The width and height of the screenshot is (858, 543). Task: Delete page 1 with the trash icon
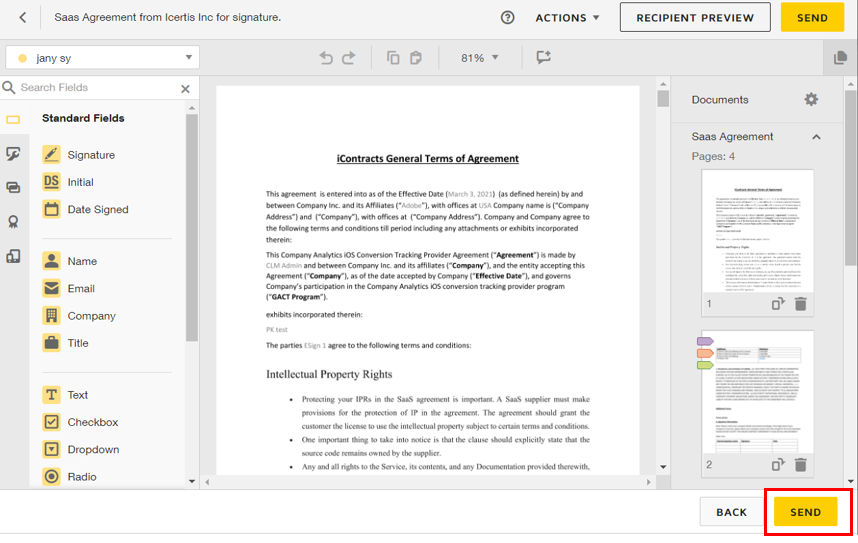[801, 304]
